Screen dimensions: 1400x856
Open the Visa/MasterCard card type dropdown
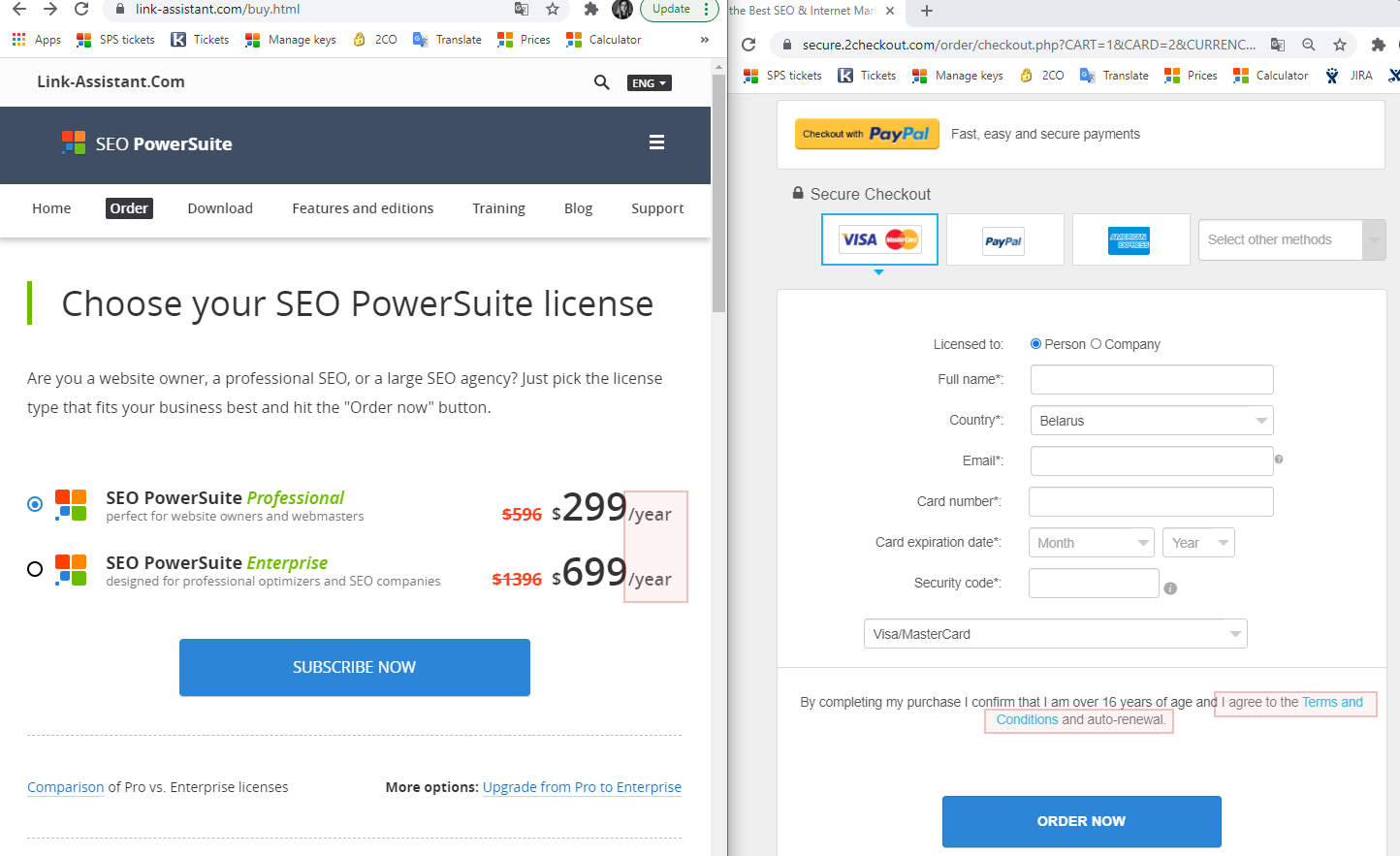[x=1055, y=634]
